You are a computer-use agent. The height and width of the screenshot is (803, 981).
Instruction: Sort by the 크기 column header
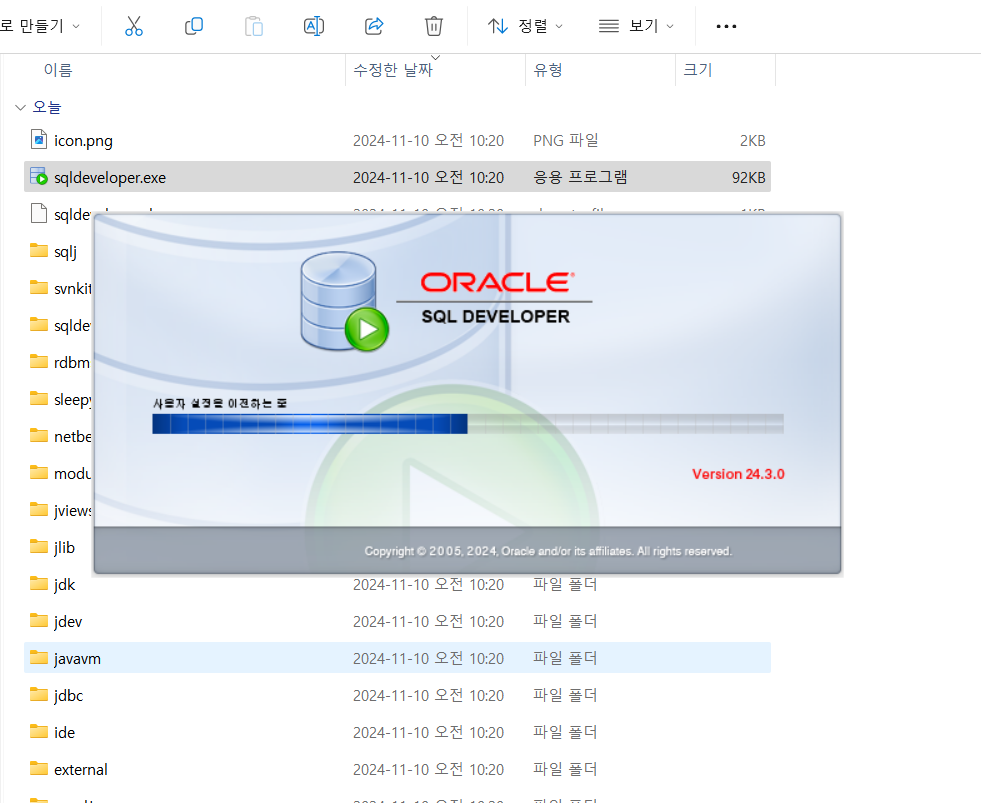point(698,70)
